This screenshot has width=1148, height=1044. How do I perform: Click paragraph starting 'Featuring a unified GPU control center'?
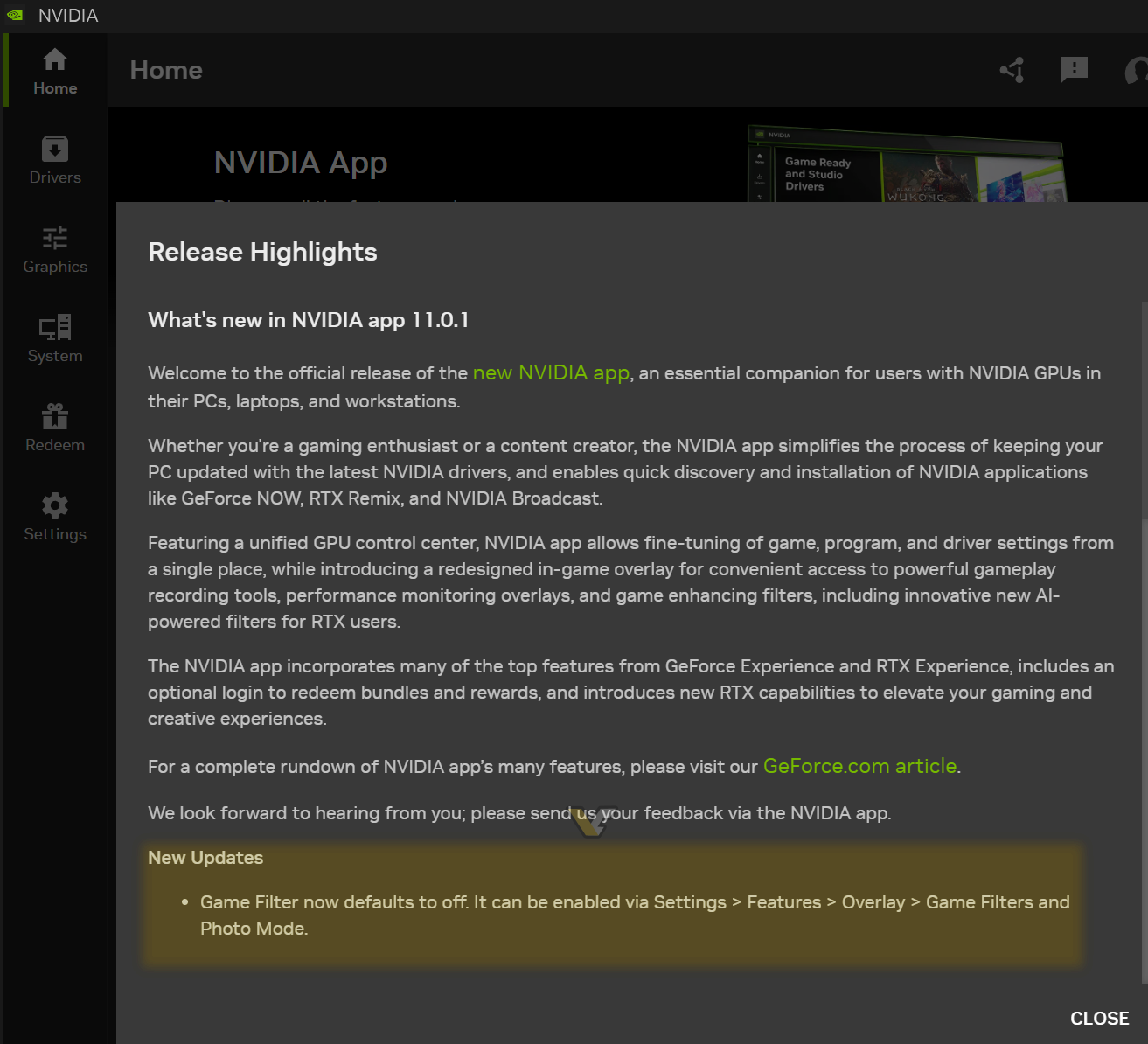630,582
